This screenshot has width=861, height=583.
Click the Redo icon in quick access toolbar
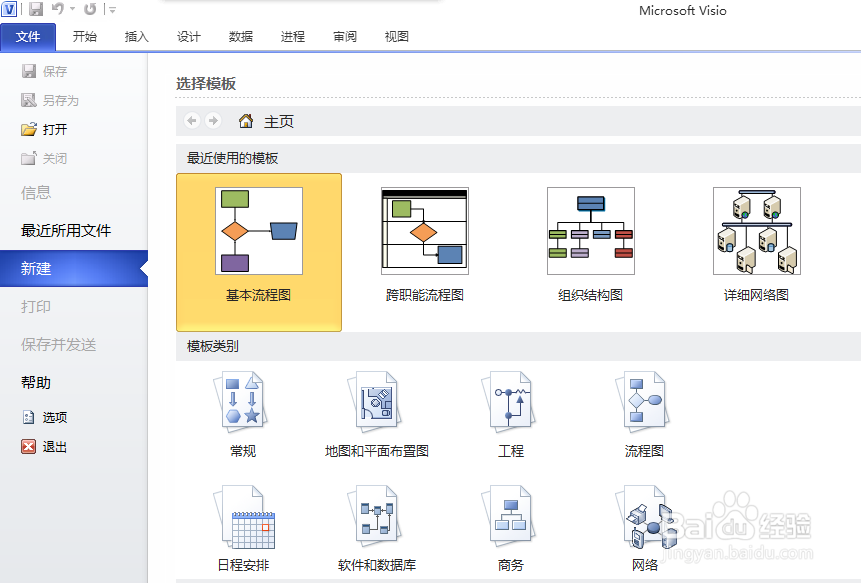point(90,9)
